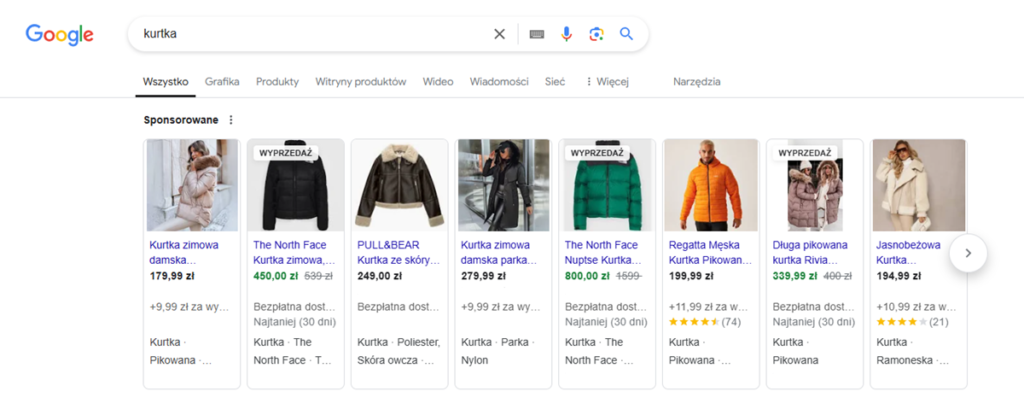Click the 339,99 zł sale price
This screenshot has width=1024, height=409.
[795, 276]
